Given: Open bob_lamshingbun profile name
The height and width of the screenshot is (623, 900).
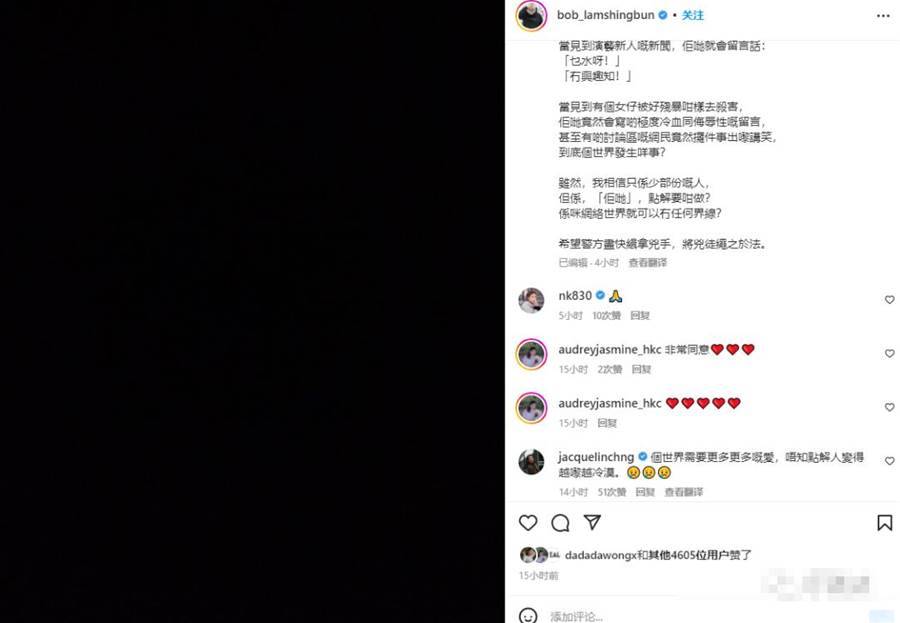Looking at the screenshot, I should tap(606, 16).
